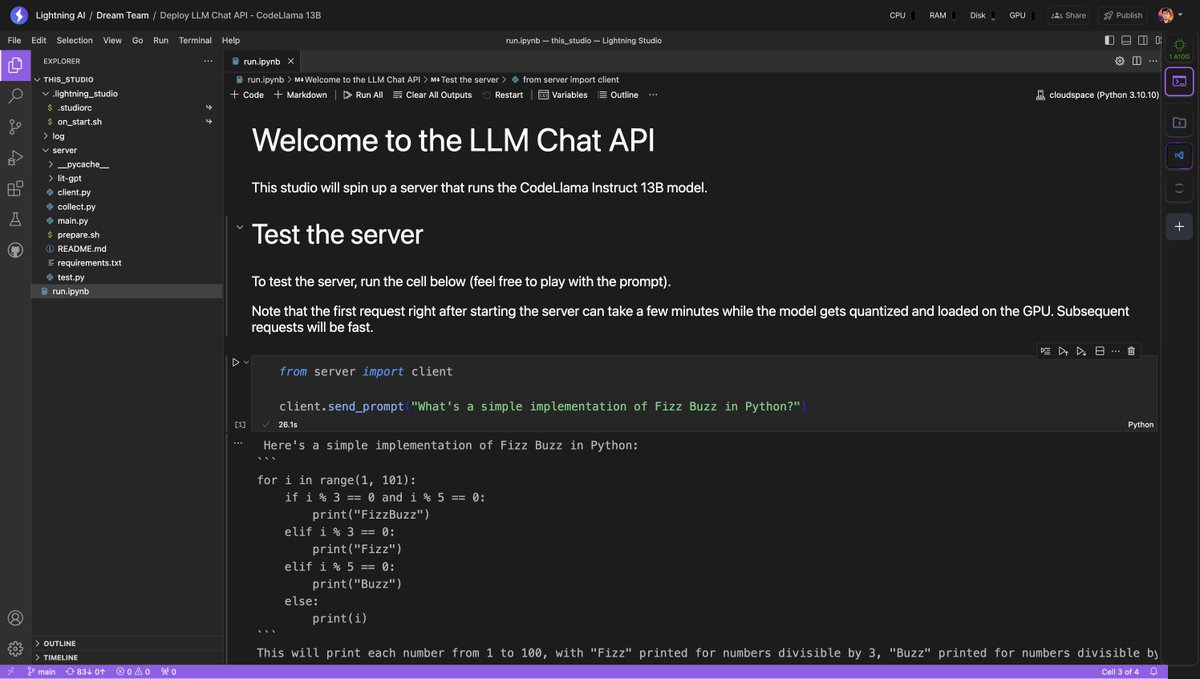1200x679 pixels.
Task: Open the Terminal menu
Action: [195, 40]
